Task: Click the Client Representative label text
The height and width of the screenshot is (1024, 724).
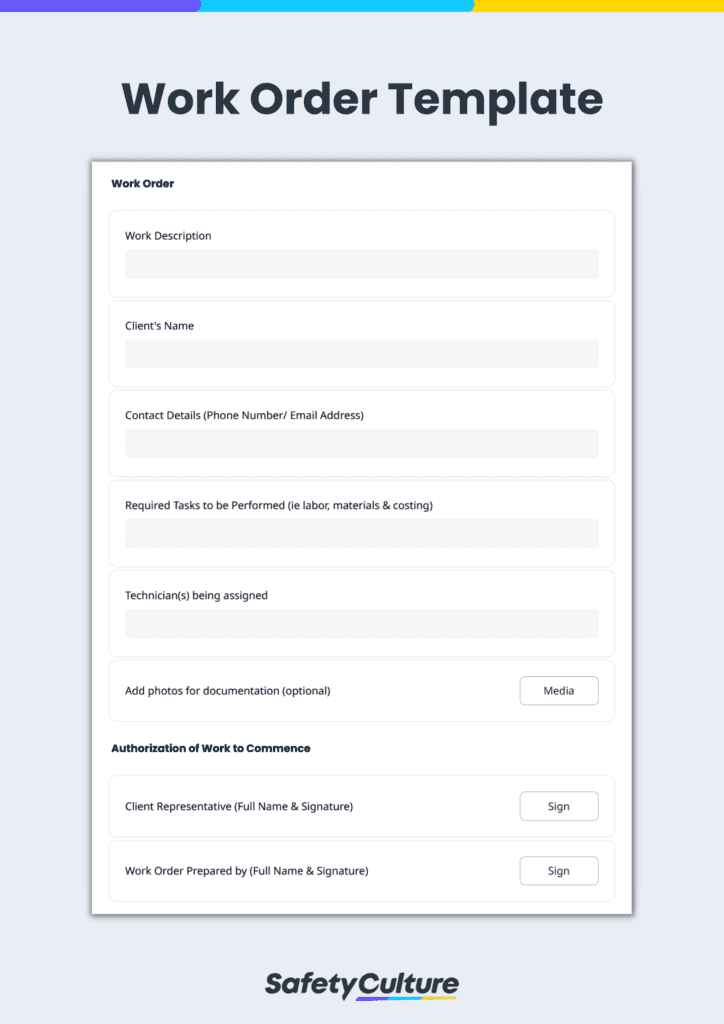Action: (x=238, y=807)
